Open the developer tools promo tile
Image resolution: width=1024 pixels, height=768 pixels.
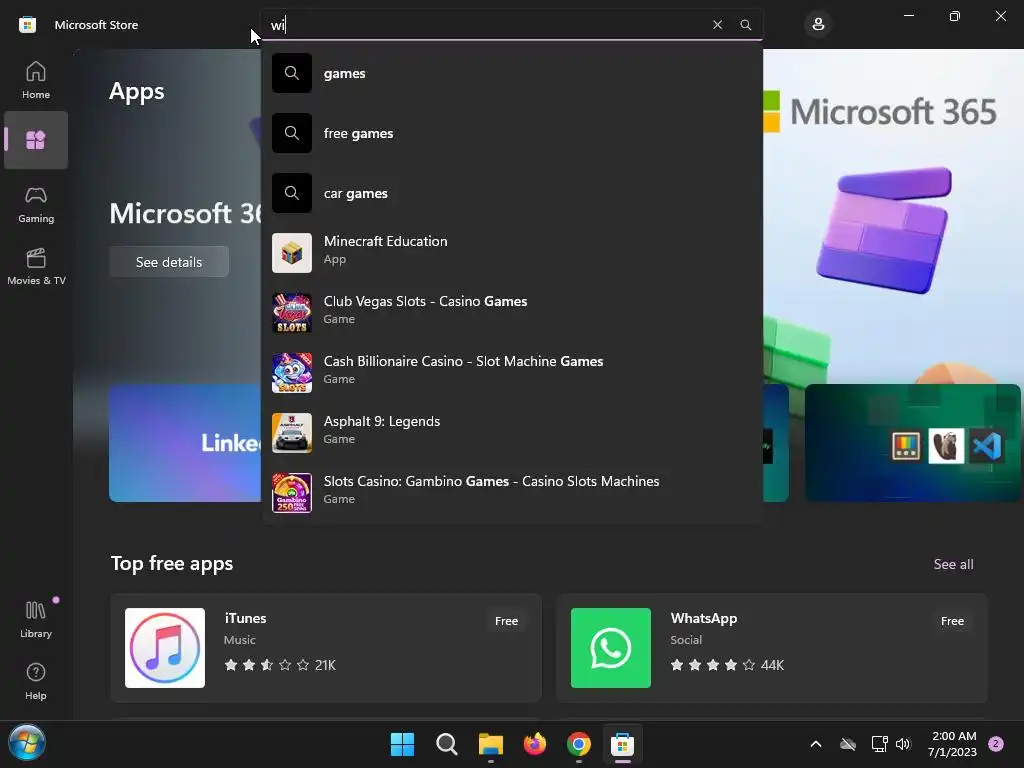(x=912, y=443)
